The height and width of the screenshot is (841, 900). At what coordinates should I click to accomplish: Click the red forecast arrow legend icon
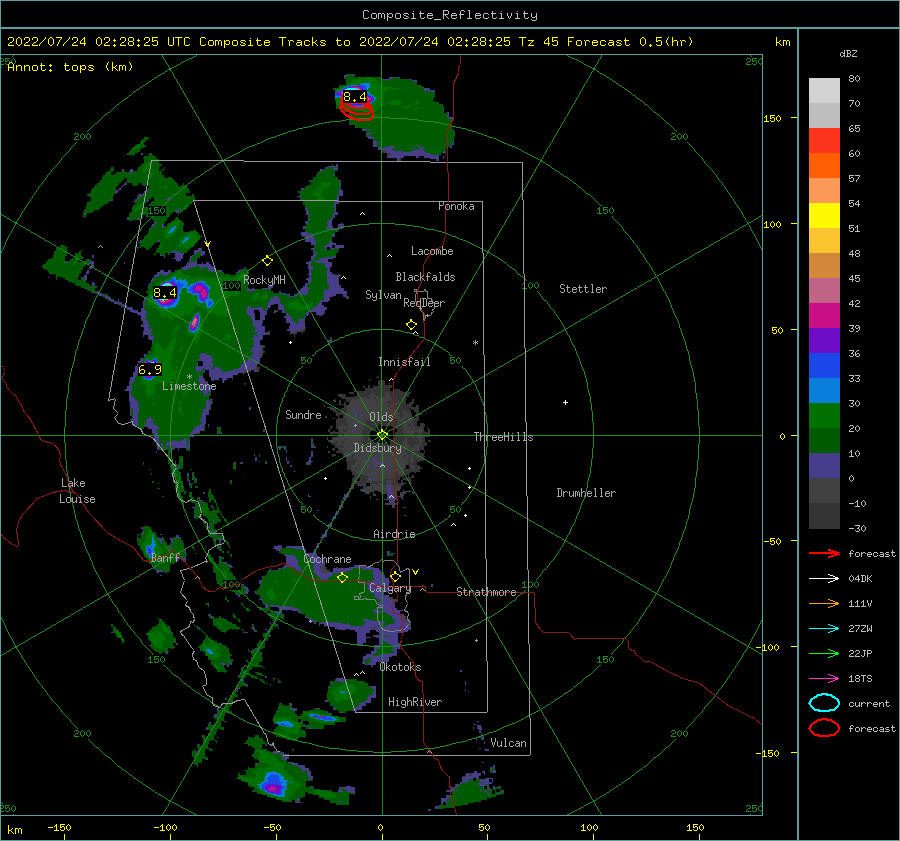824,553
